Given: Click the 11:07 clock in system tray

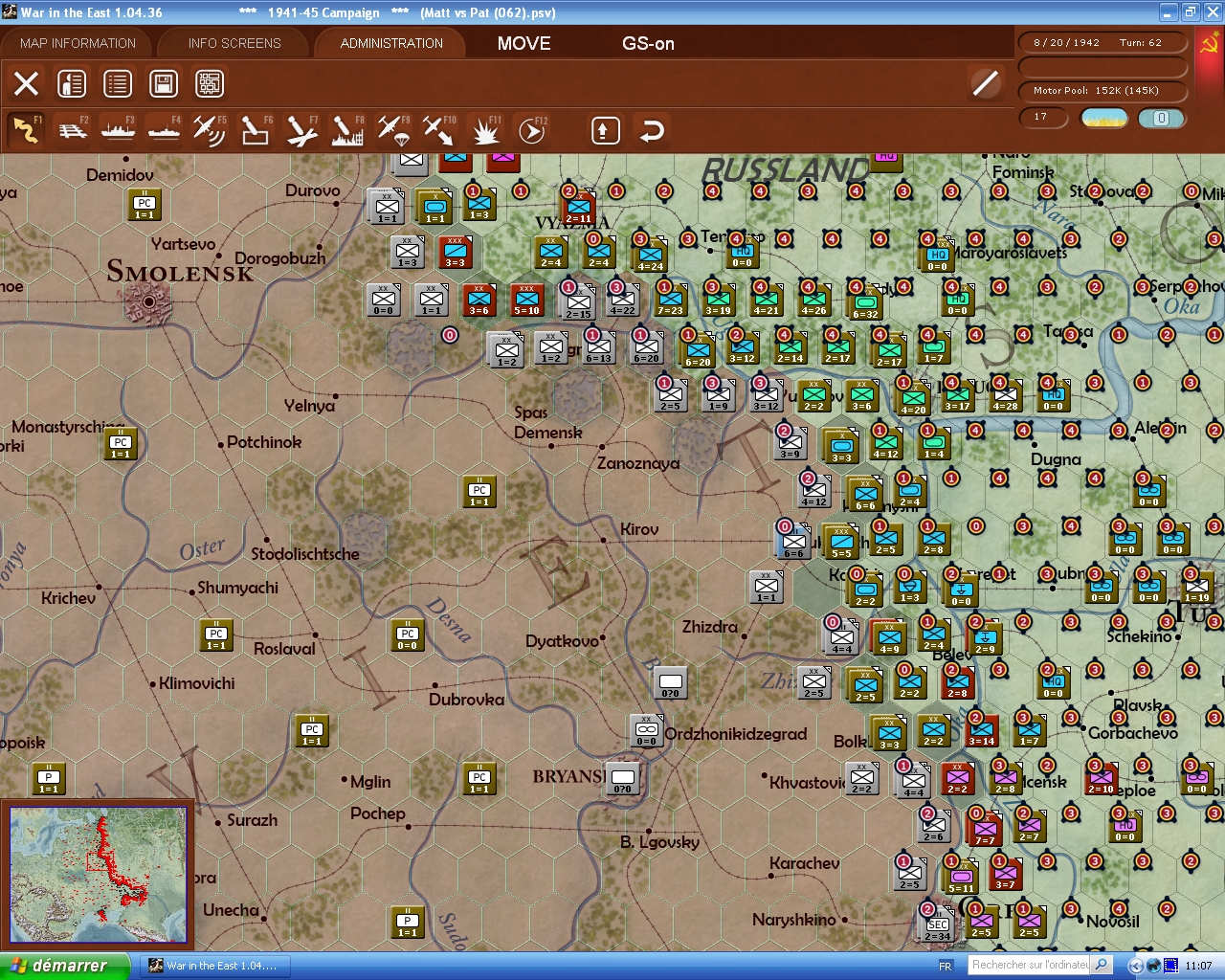Looking at the screenshot, I should (1198, 966).
